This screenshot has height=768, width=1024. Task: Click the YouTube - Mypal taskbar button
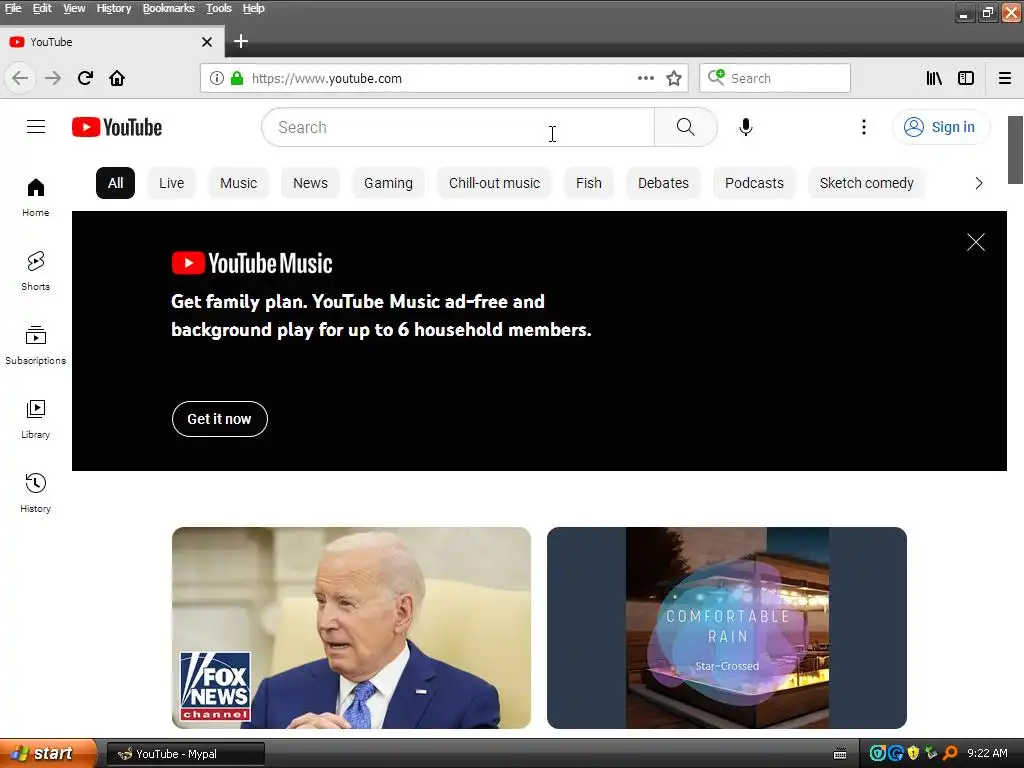point(185,754)
